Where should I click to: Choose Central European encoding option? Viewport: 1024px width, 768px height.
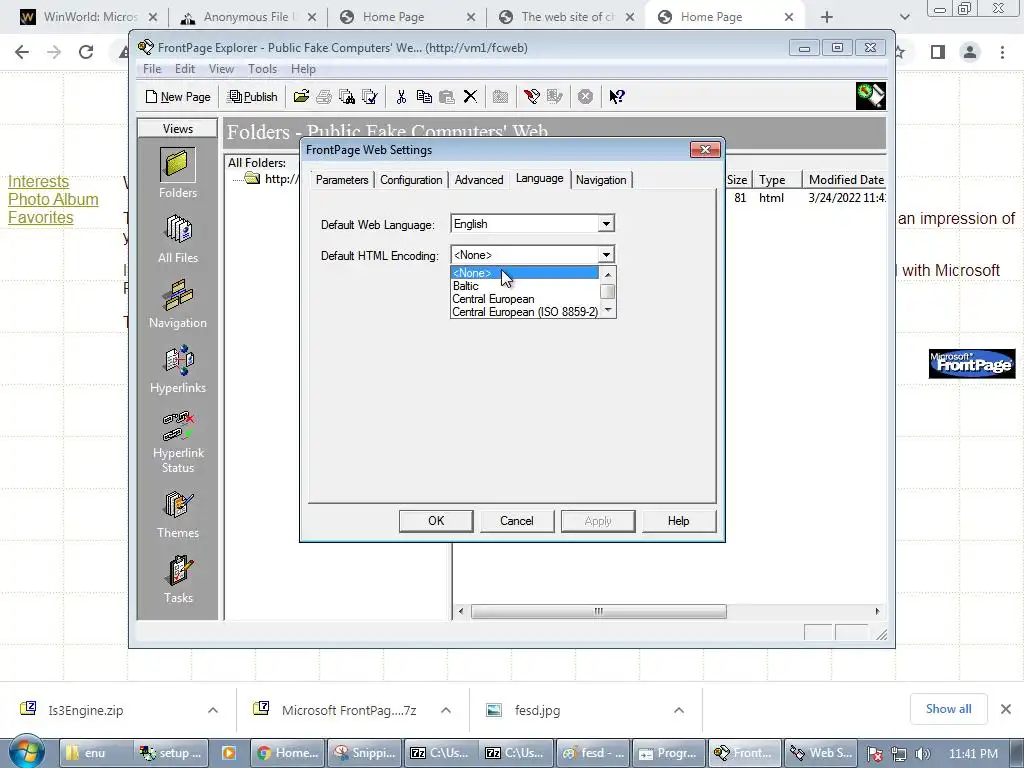[524, 299]
